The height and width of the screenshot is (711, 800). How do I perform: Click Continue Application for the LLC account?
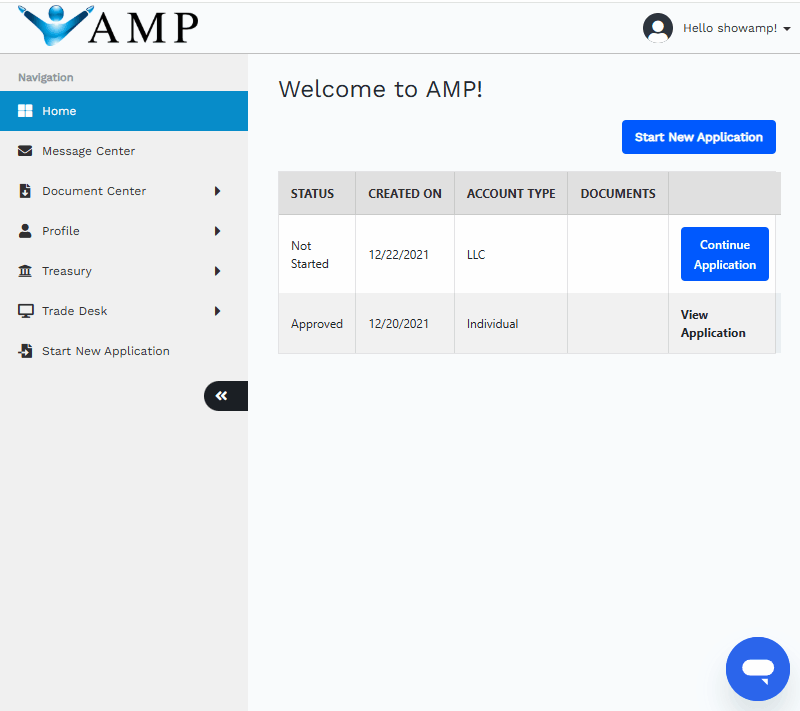tap(724, 254)
